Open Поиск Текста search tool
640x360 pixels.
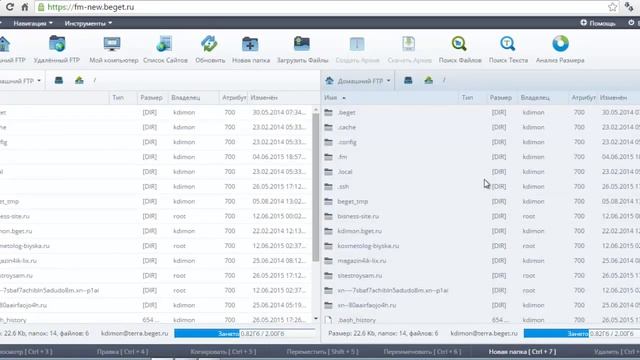tap(508, 44)
